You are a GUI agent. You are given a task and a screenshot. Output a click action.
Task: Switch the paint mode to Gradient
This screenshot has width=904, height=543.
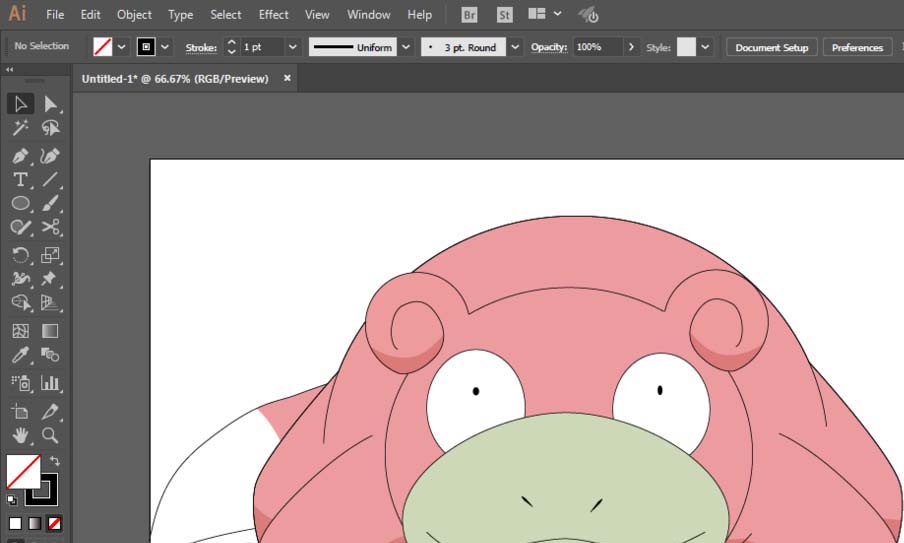(35, 523)
